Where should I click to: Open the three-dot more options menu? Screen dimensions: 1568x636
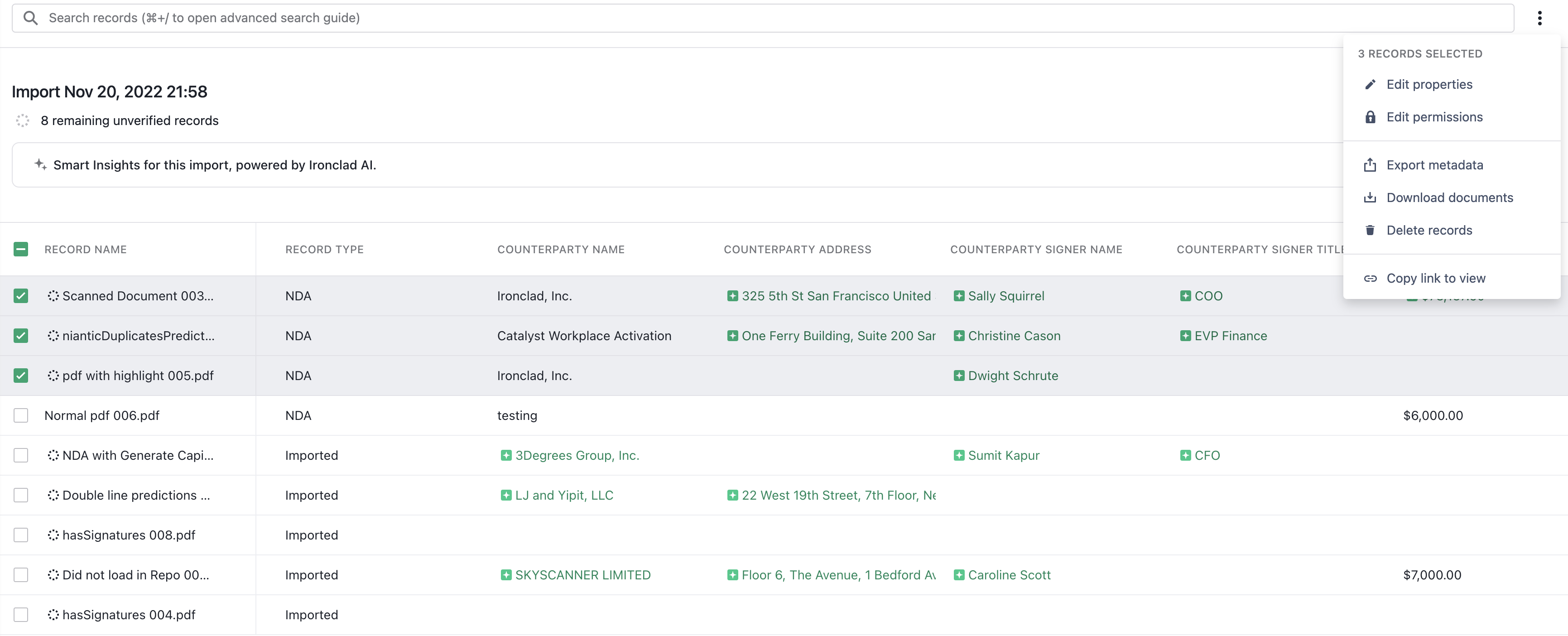(x=1539, y=18)
